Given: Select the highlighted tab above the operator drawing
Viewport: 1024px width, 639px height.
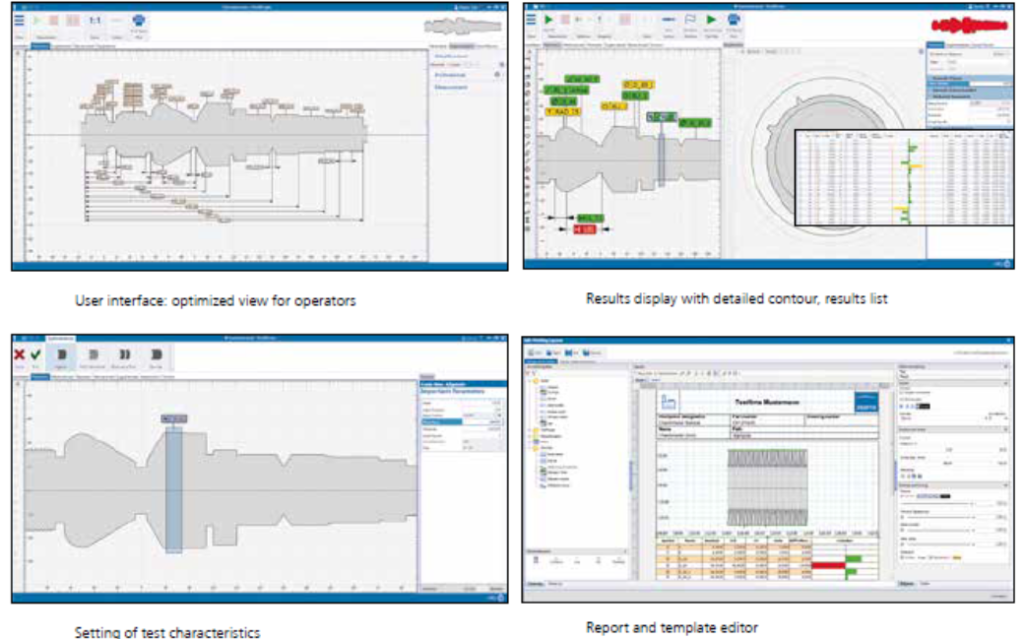Looking at the screenshot, I should [39, 46].
